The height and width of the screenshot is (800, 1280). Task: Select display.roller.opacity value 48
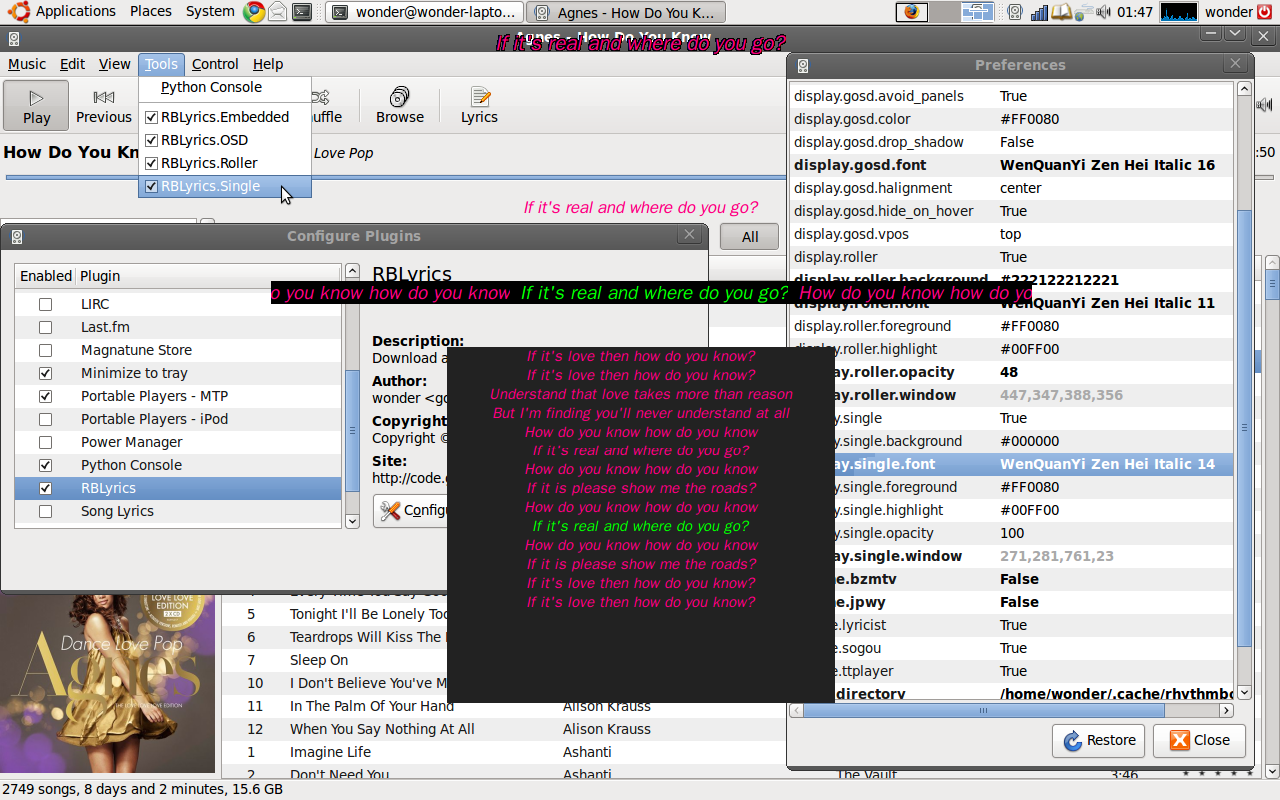coord(1009,372)
